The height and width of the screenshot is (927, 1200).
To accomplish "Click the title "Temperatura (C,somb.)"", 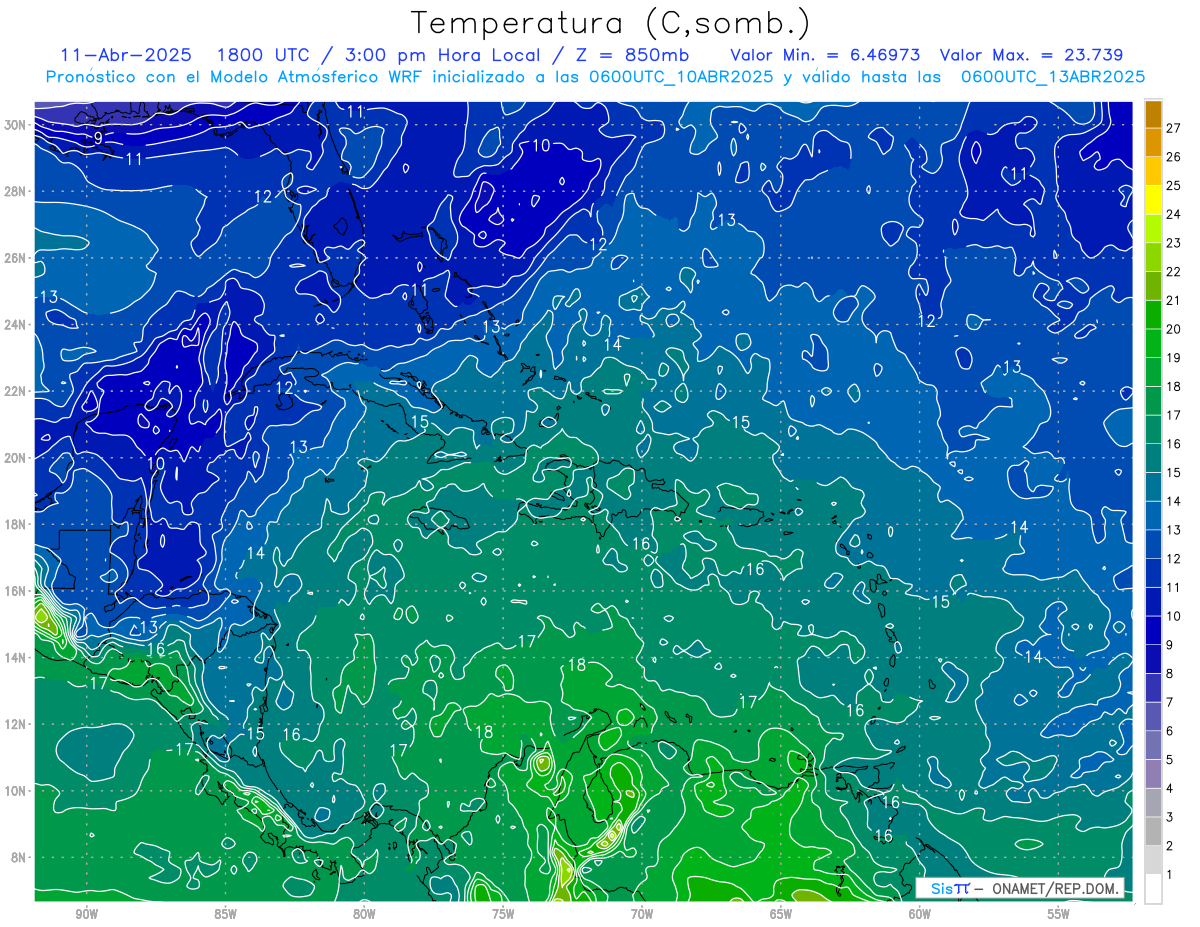I will click(611, 24).
